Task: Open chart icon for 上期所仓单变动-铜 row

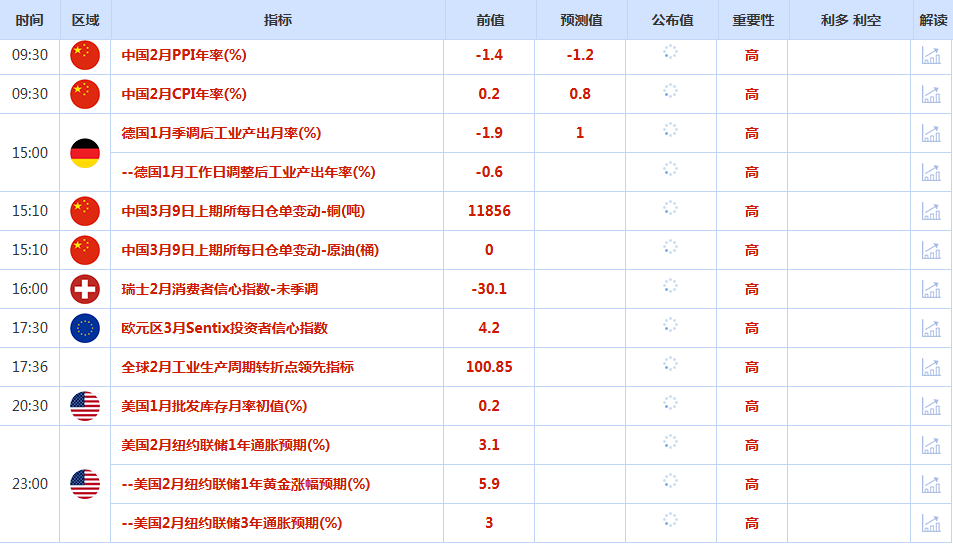Action: click(931, 211)
